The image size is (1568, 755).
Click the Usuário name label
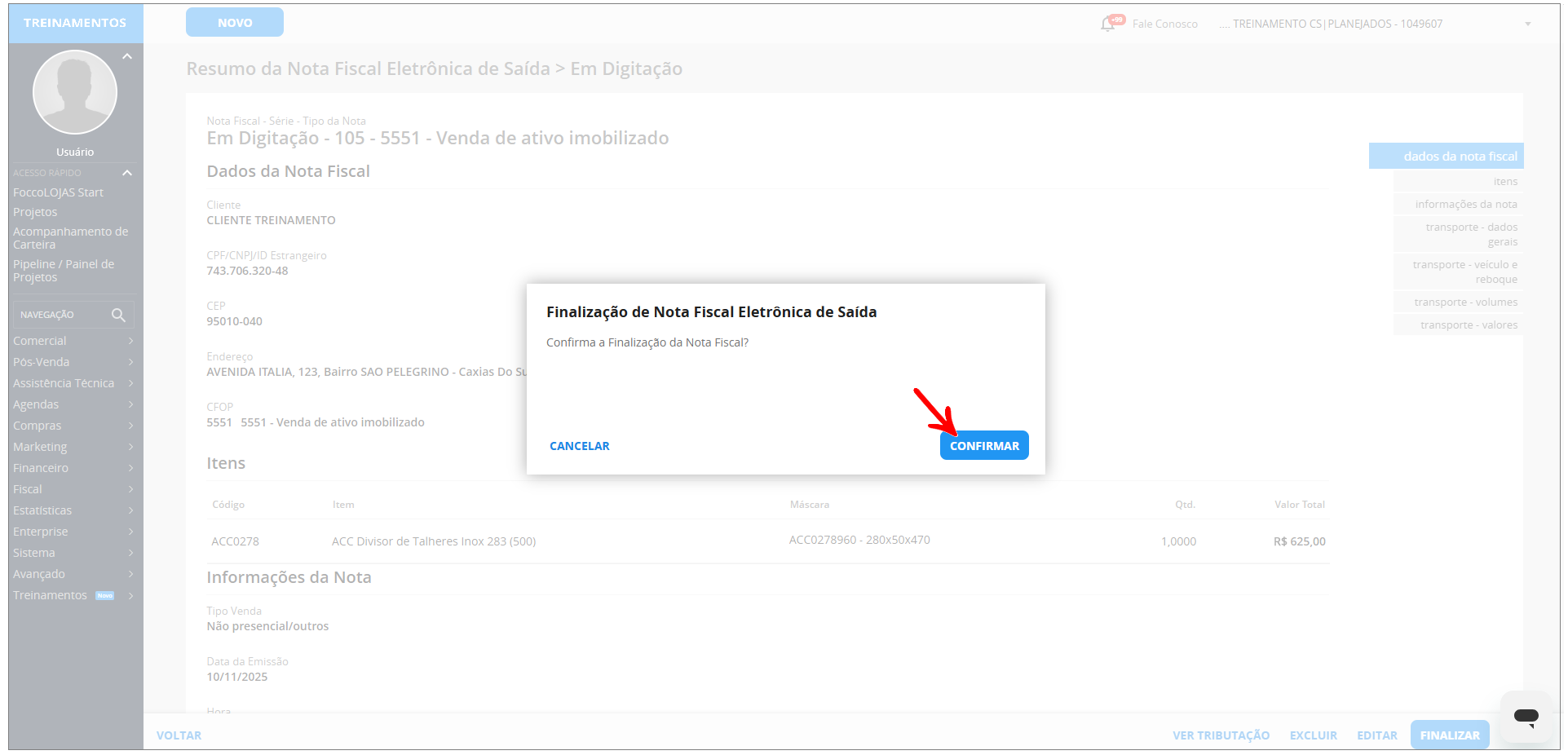pos(75,152)
